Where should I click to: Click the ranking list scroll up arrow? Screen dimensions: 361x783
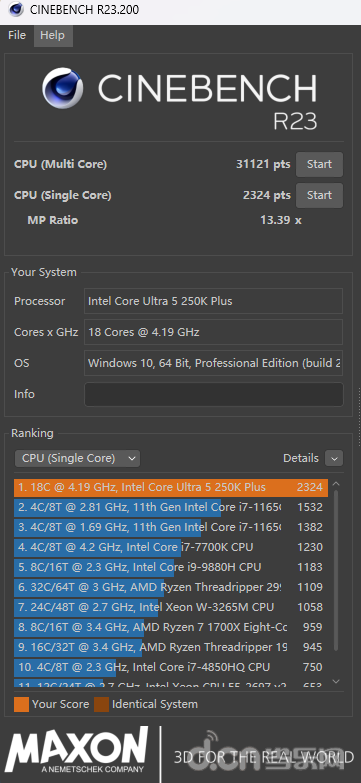point(336,484)
